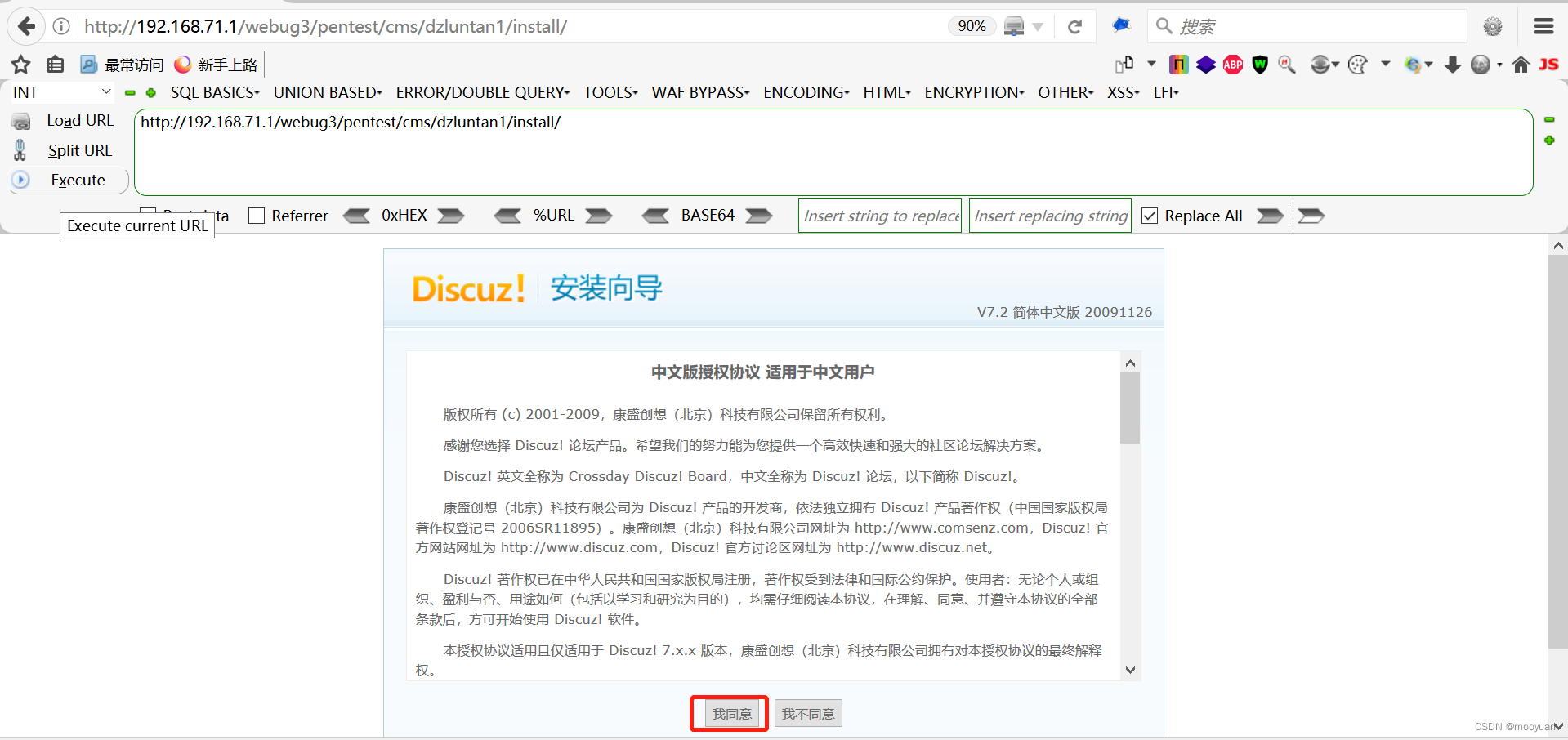Viewport: 1568px width, 740px height.
Task: Go back using the browser back arrow
Action: coord(26,26)
